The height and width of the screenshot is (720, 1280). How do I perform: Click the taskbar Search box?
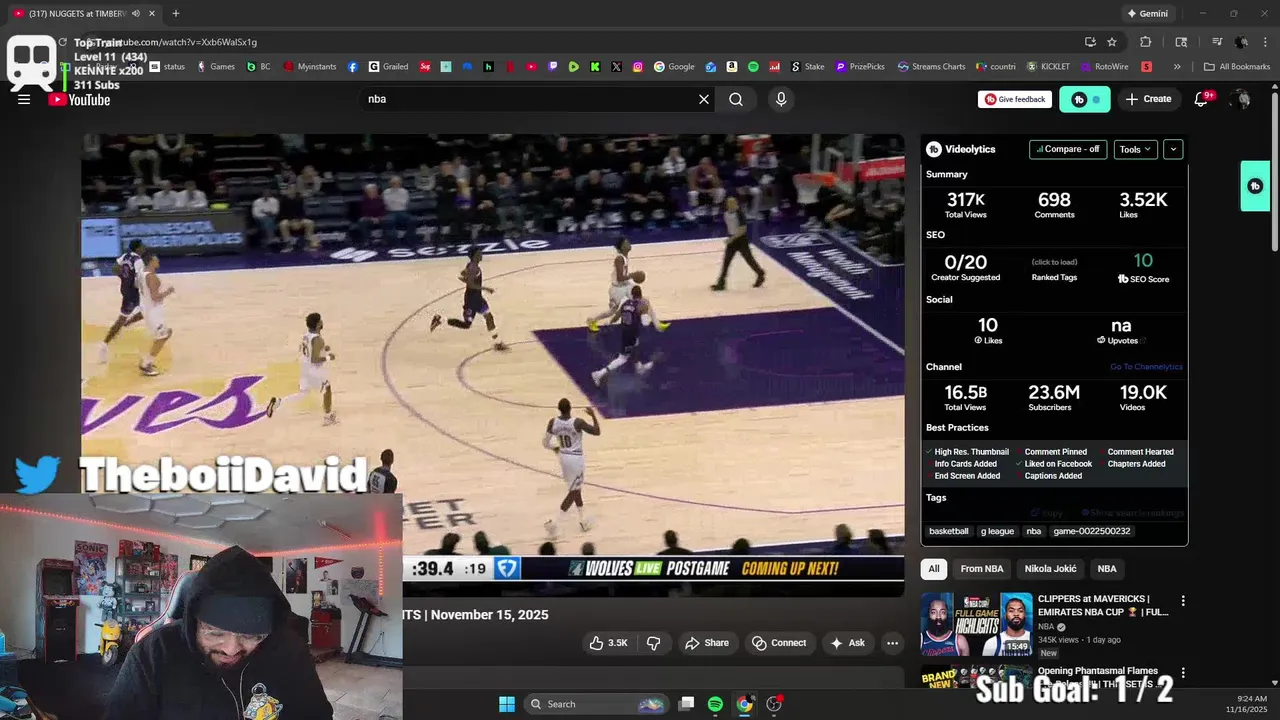(597, 704)
